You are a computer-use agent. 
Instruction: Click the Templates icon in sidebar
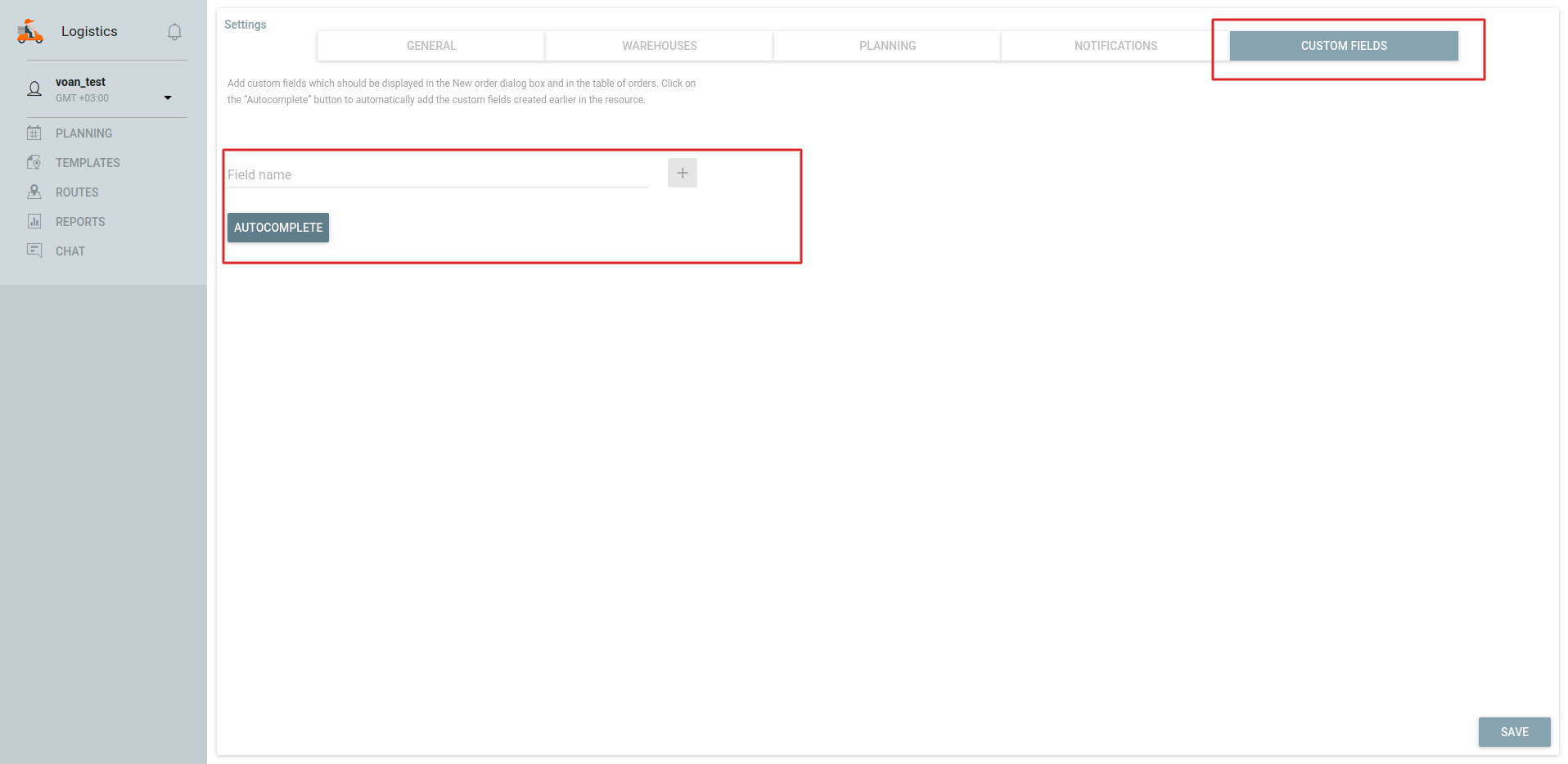pyautogui.click(x=34, y=162)
